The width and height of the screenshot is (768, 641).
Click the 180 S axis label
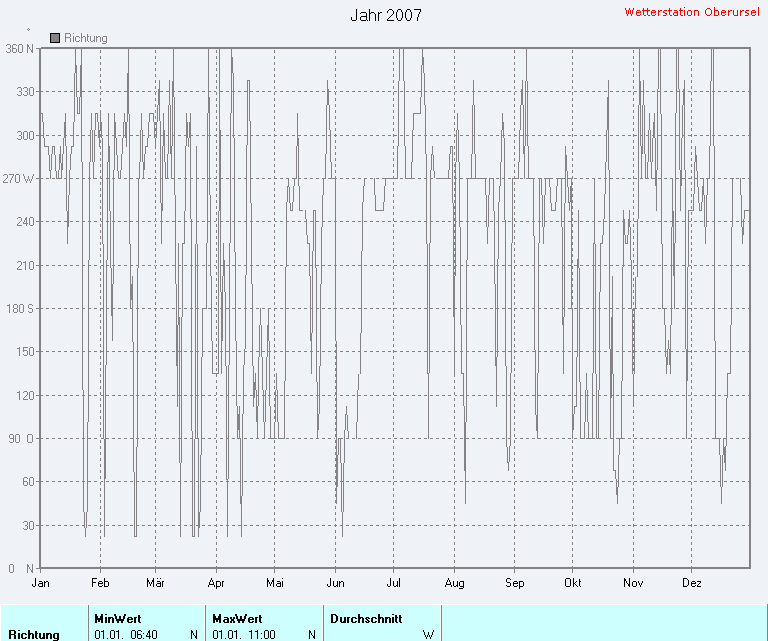pos(20,309)
